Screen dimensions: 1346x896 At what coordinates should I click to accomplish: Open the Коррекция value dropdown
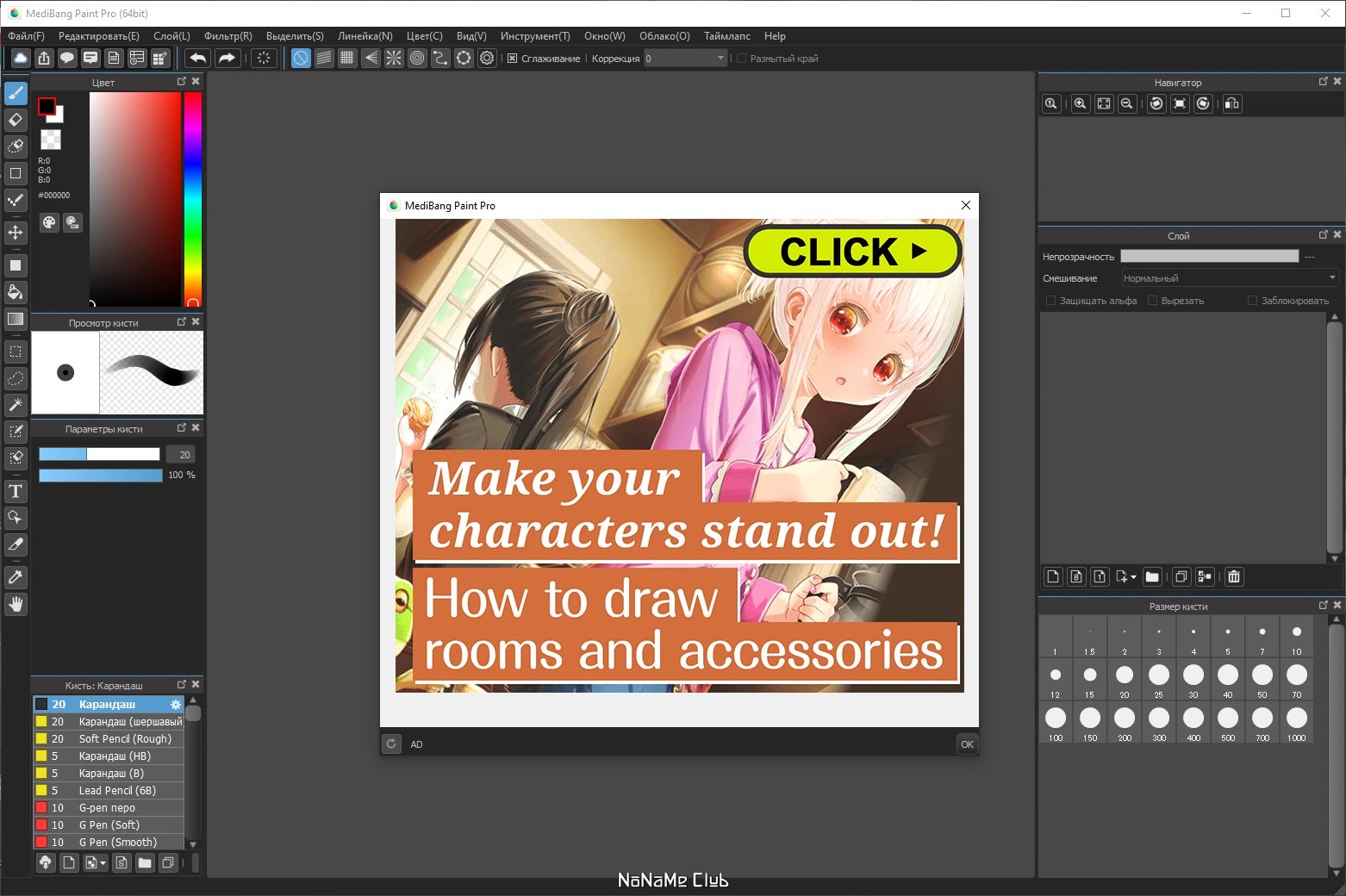pyautogui.click(x=721, y=59)
